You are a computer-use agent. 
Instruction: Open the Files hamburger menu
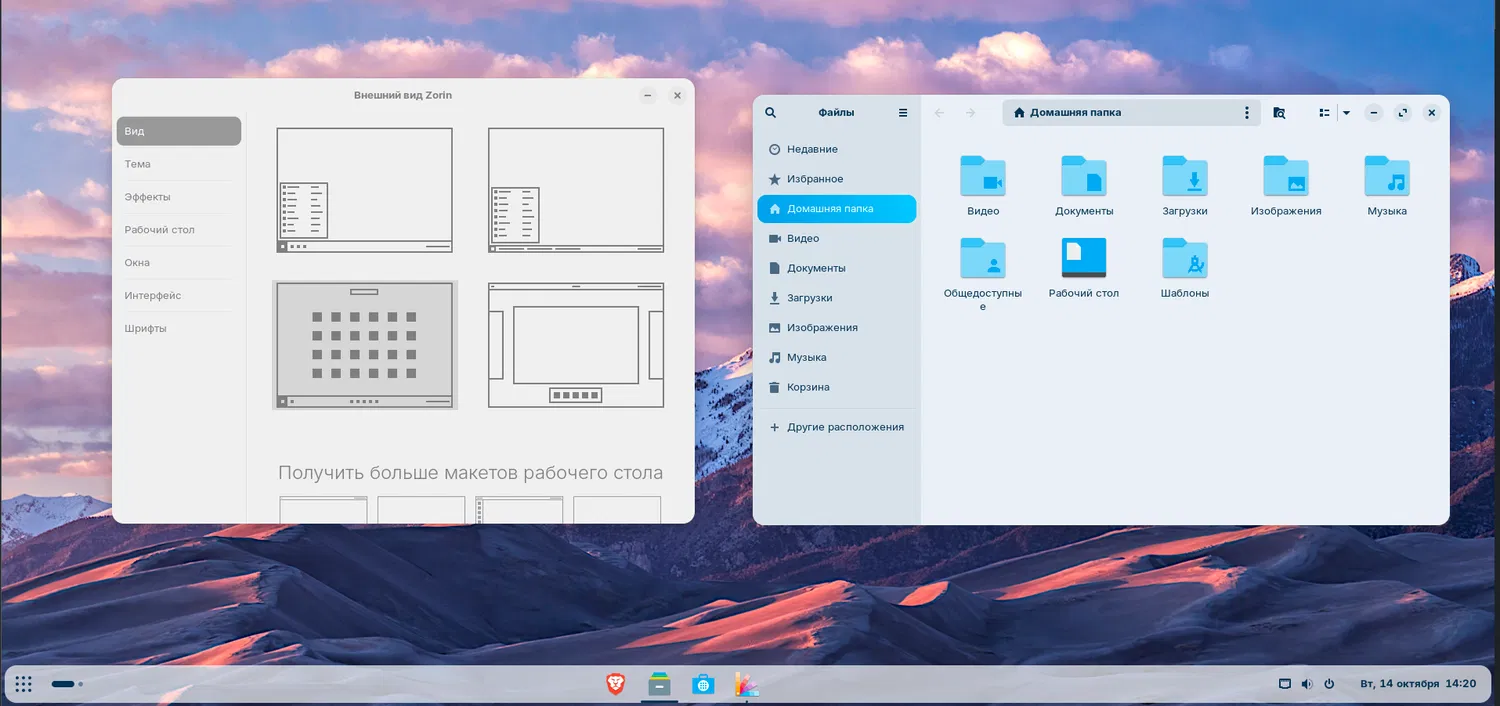pyautogui.click(x=903, y=113)
